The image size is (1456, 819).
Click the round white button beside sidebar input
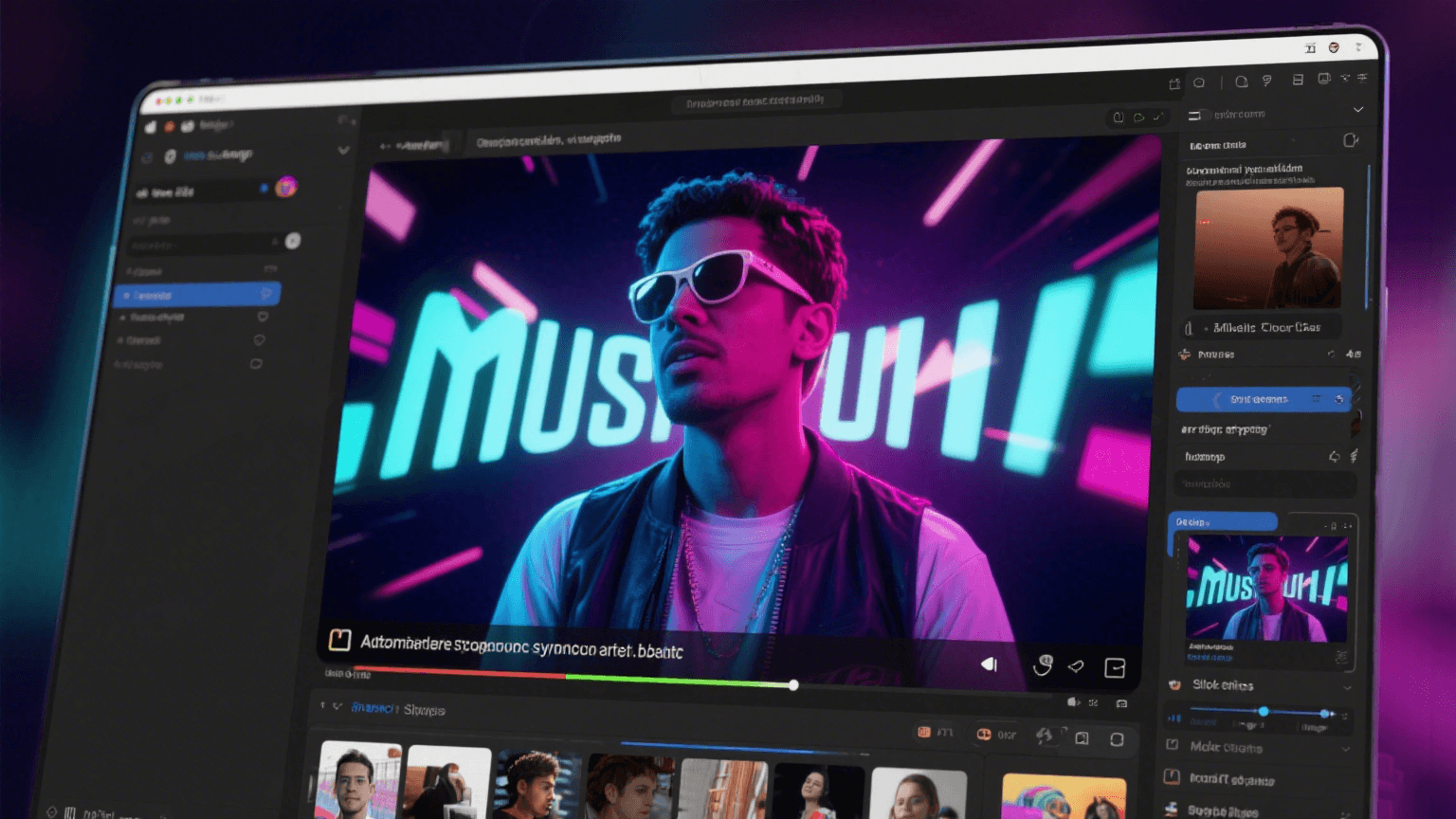293,241
